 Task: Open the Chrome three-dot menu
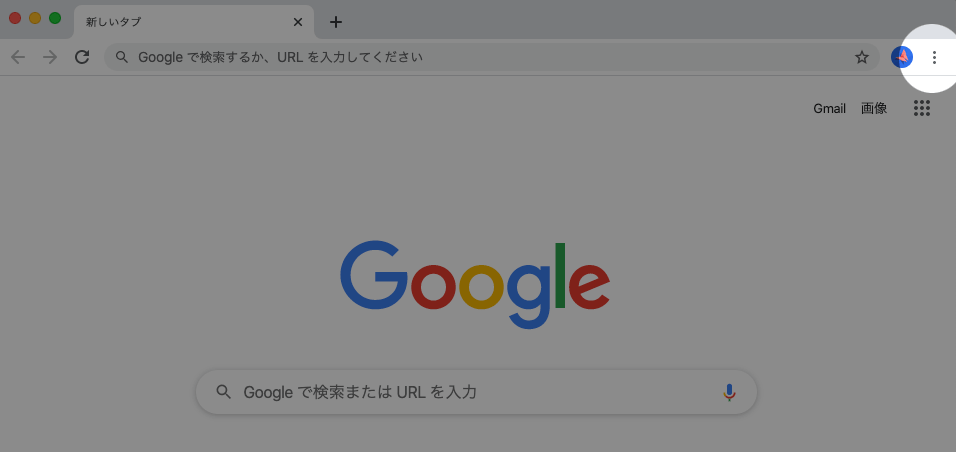point(934,57)
